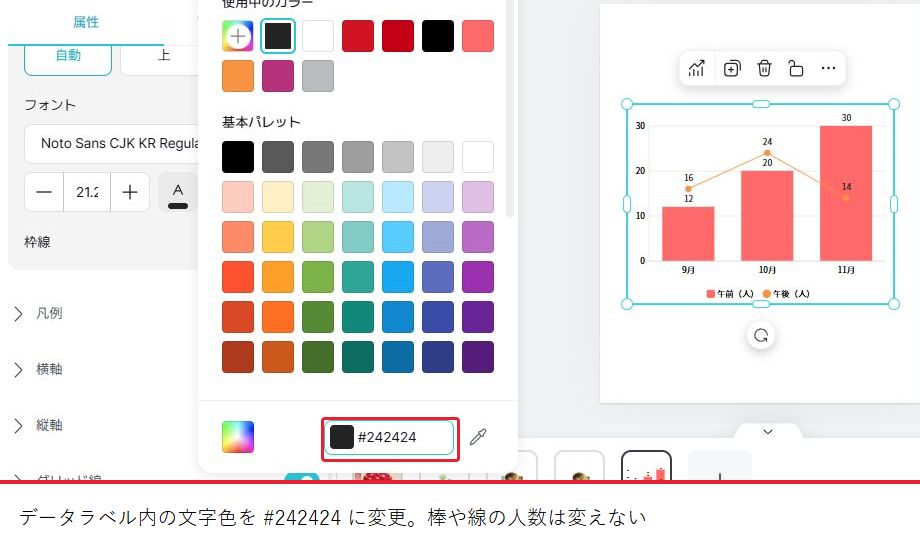Image resolution: width=920 pixels, height=552 pixels.
Task: Collapse the page strip with down chevron
Action: (767, 432)
